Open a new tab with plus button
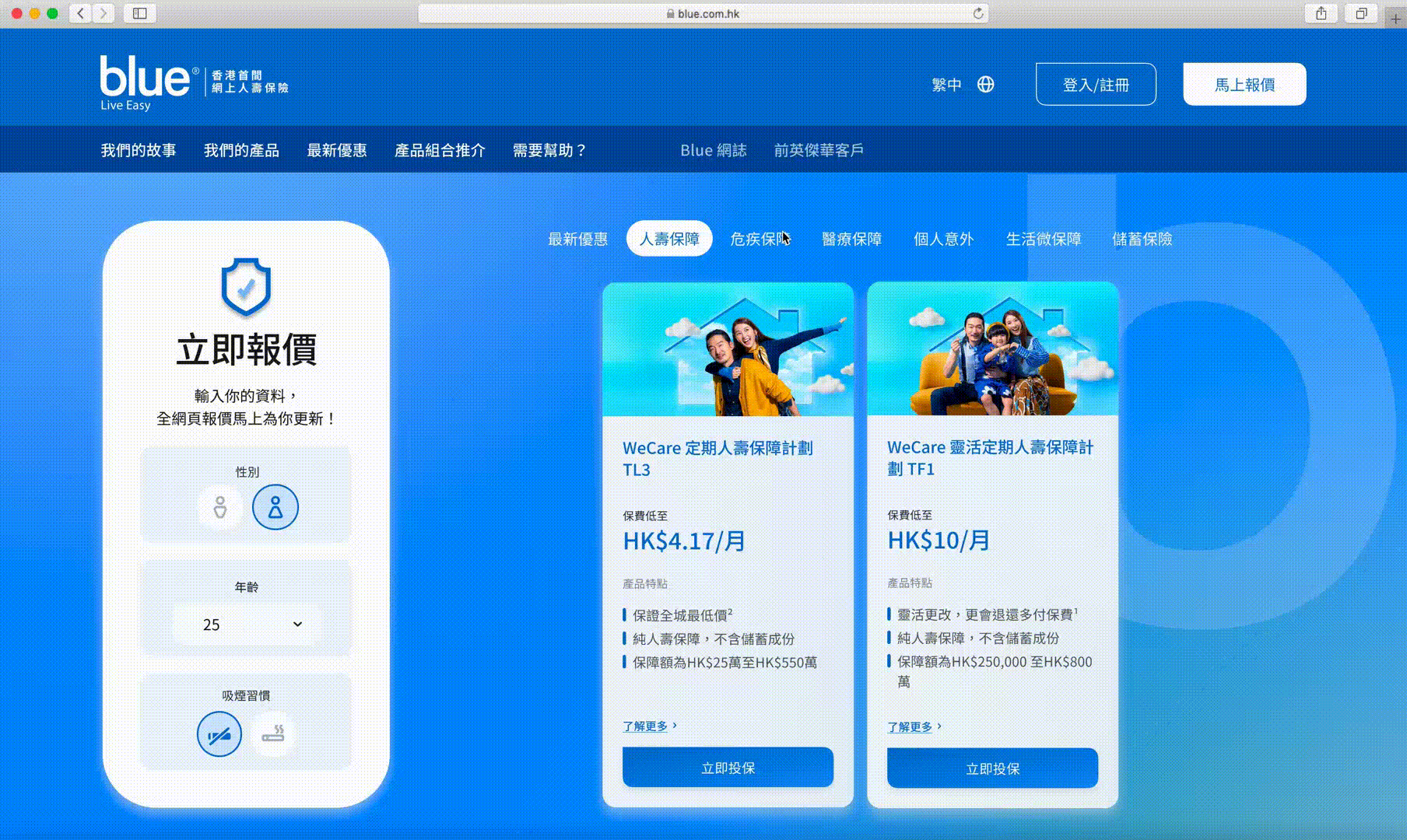The width and height of the screenshot is (1407, 840). (x=1396, y=19)
